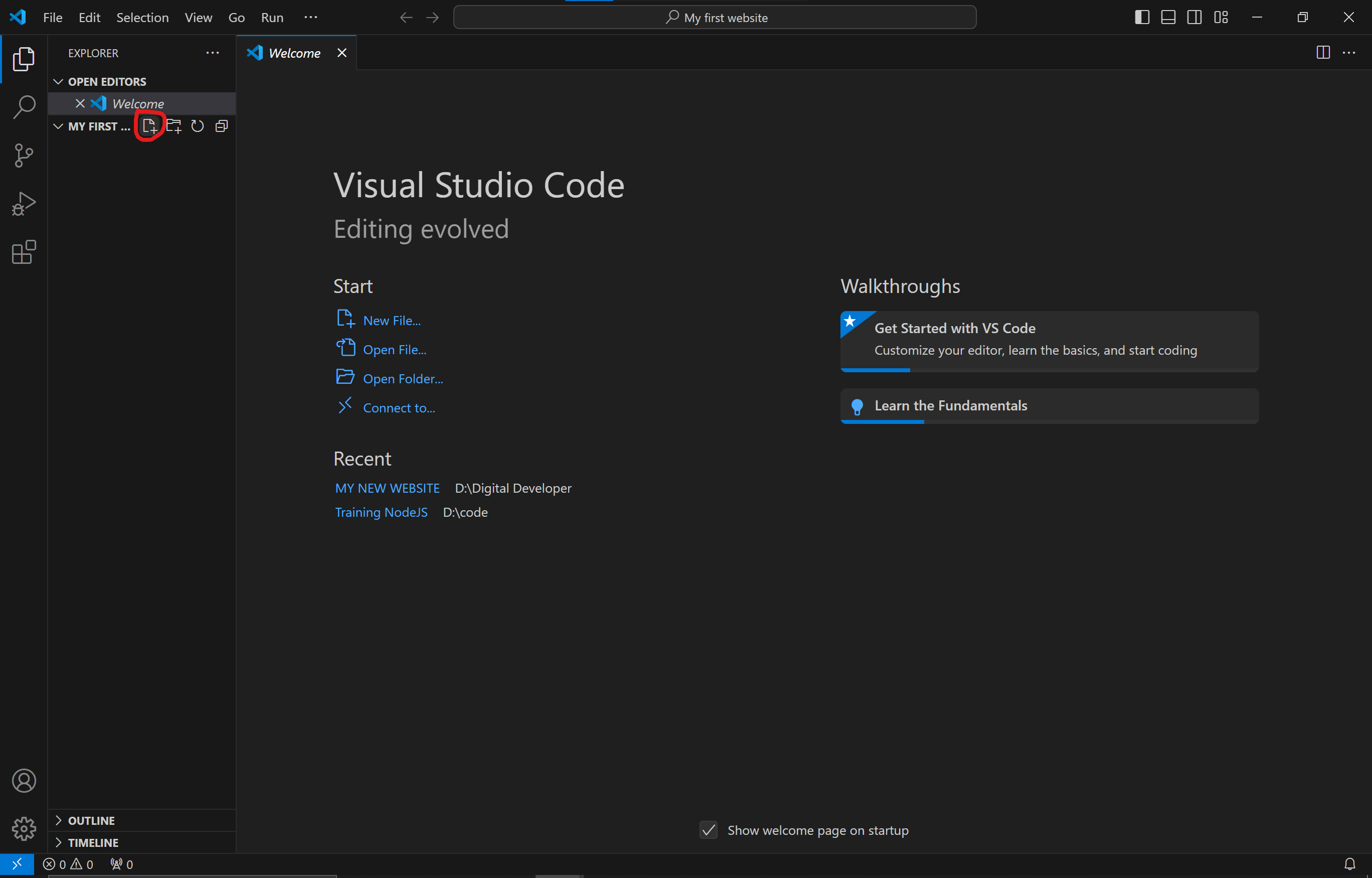Open Source Control view
The image size is (1372, 878).
(x=24, y=155)
